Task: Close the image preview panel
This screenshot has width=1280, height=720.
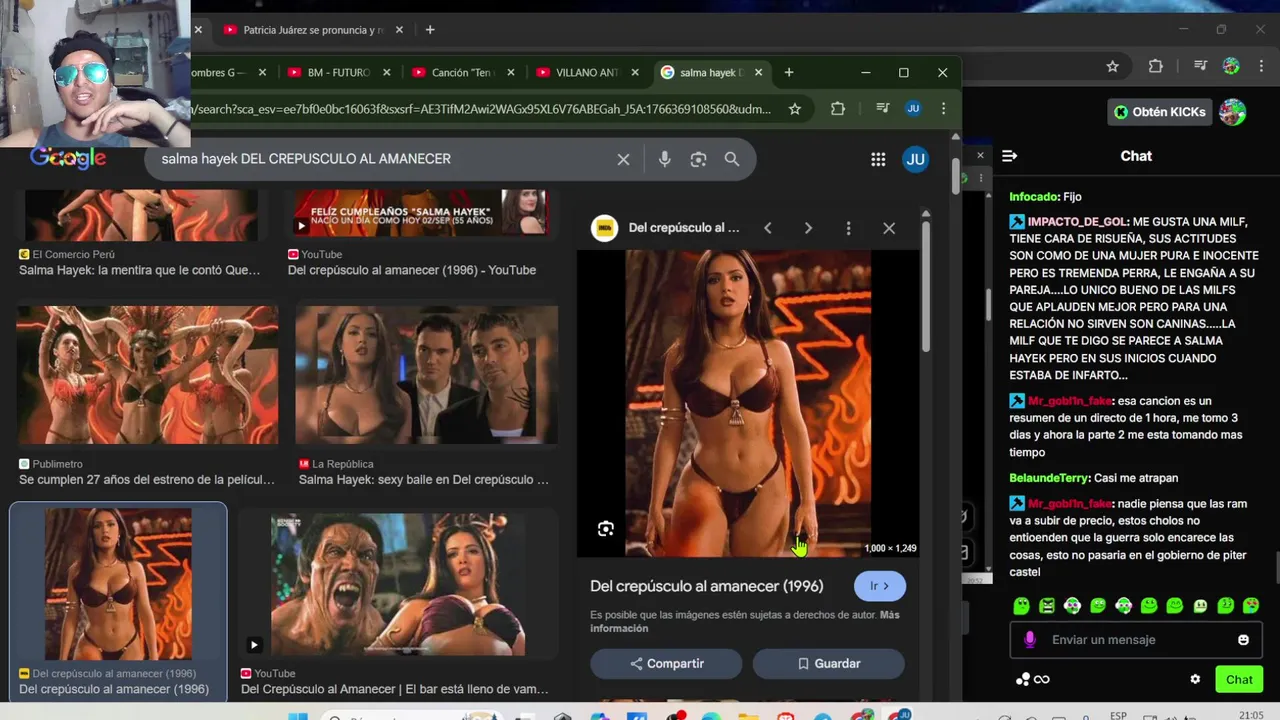Action: coord(889,228)
